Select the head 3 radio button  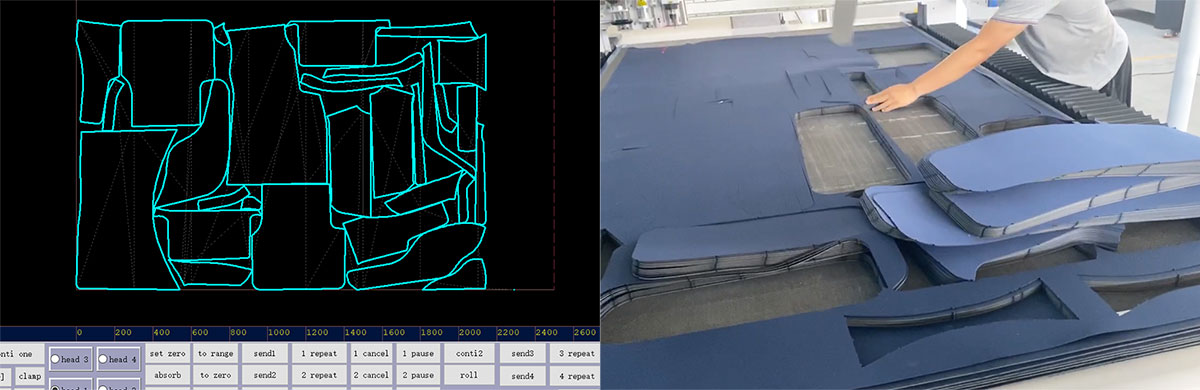[x=70, y=359]
